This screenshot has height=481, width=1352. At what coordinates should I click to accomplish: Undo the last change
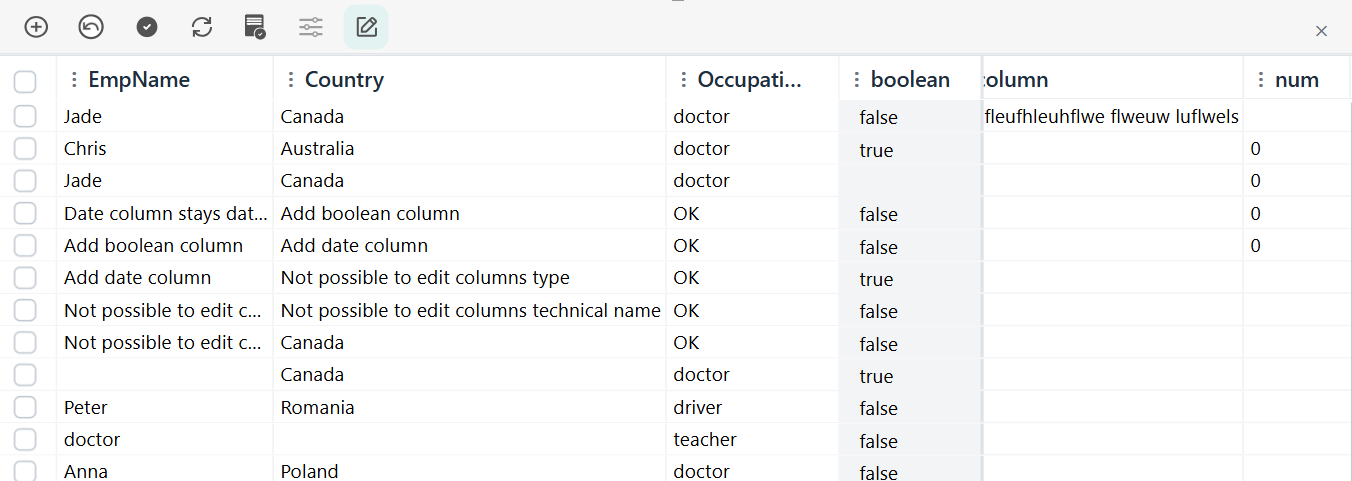coord(91,27)
